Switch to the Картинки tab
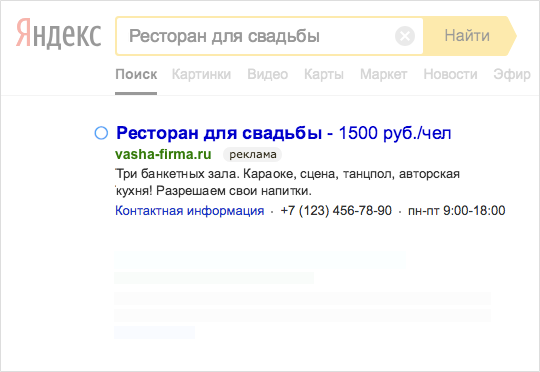540x372 pixels. pos(201,74)
